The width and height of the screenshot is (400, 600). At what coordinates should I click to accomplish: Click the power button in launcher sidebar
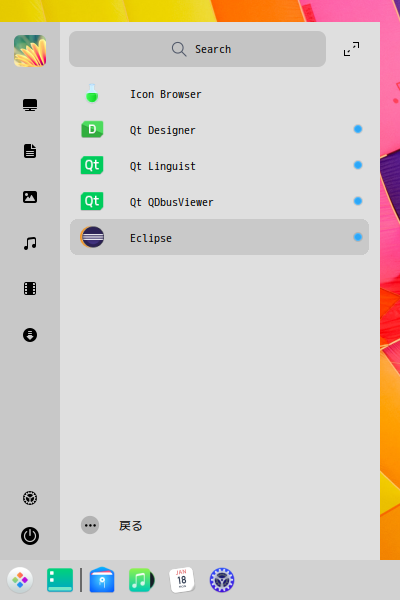[x=30, y=536]
